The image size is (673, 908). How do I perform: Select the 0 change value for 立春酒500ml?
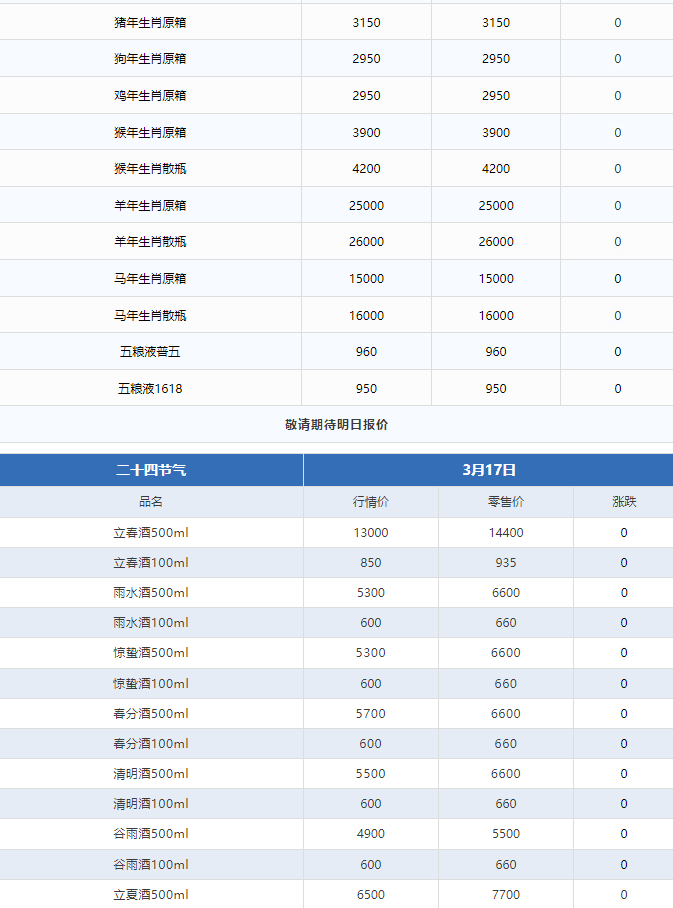624,533
